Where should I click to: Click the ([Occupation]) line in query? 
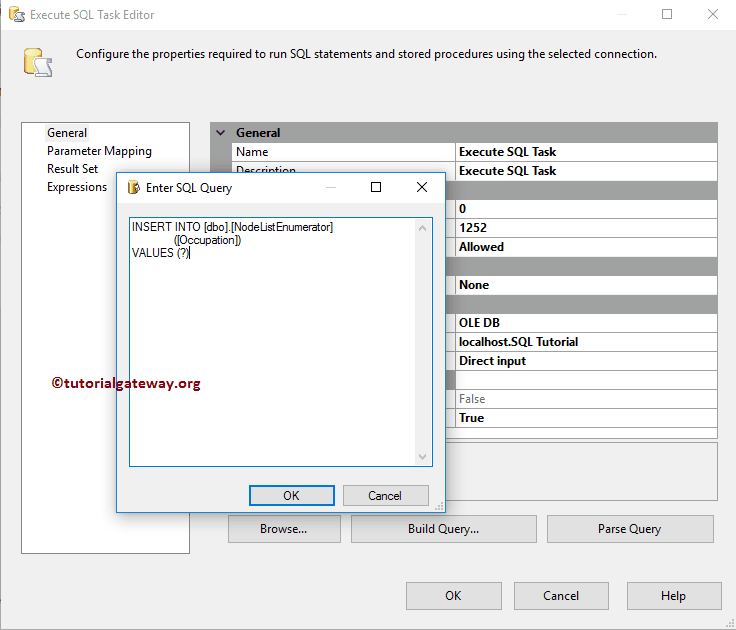(207, 240)
